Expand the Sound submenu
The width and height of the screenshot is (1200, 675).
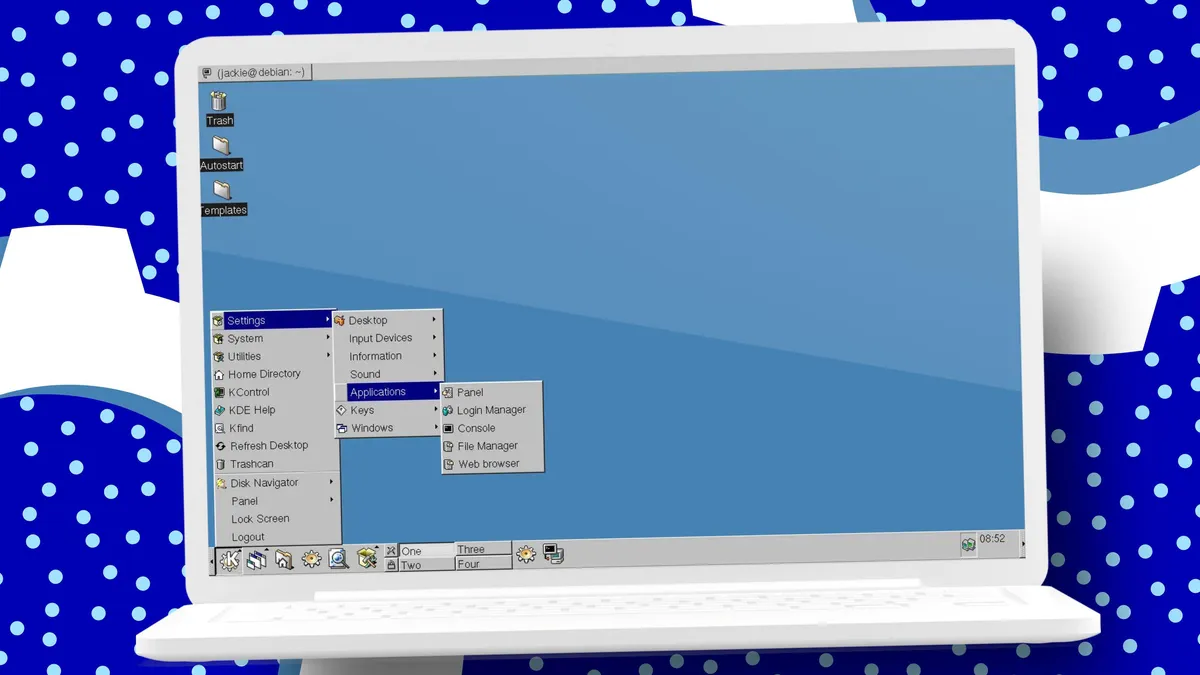pos(388,374)
